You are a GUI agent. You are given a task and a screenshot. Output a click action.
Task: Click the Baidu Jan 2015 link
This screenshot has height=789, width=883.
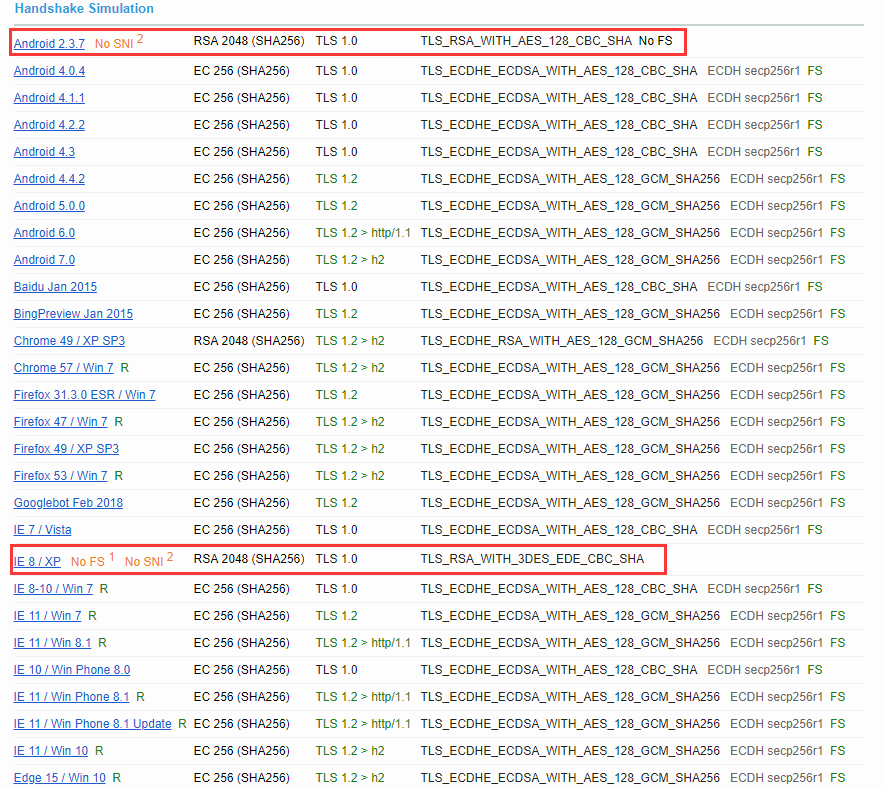point(55,287)
